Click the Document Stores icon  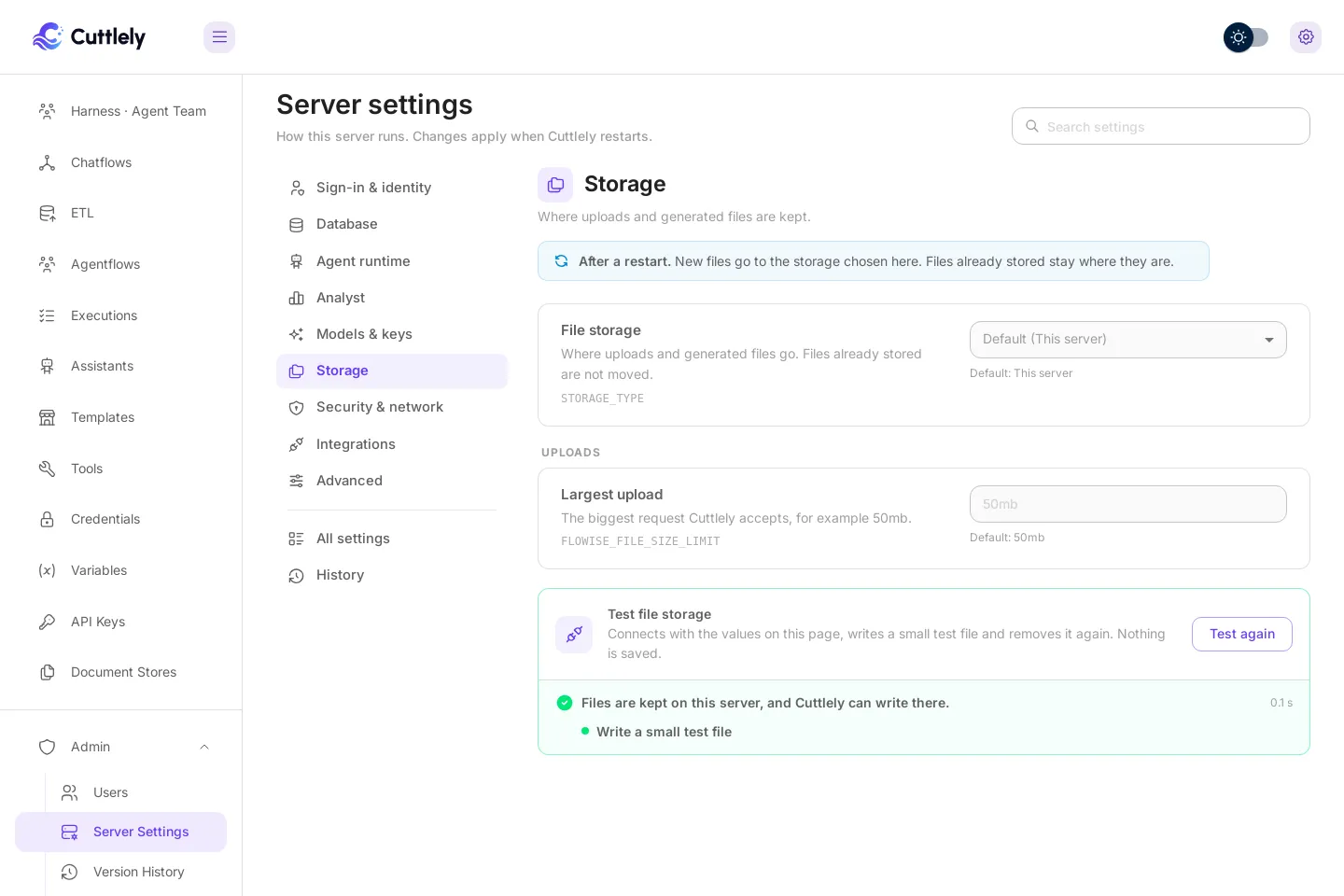[47, 672]
